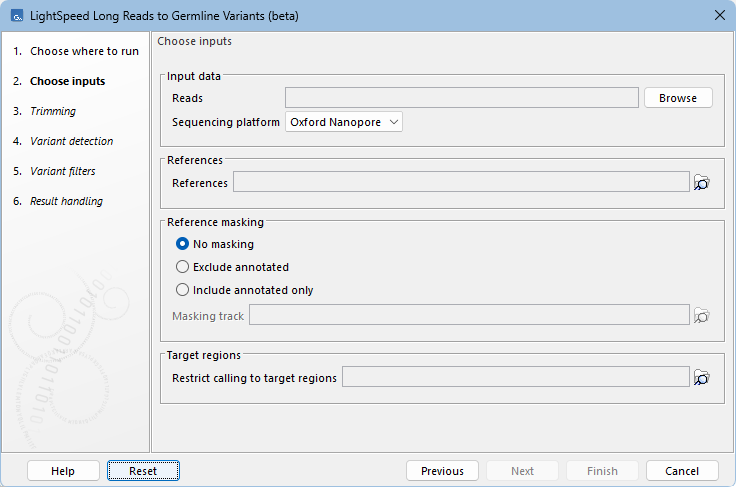Click the Reads input field

point(462,98)
